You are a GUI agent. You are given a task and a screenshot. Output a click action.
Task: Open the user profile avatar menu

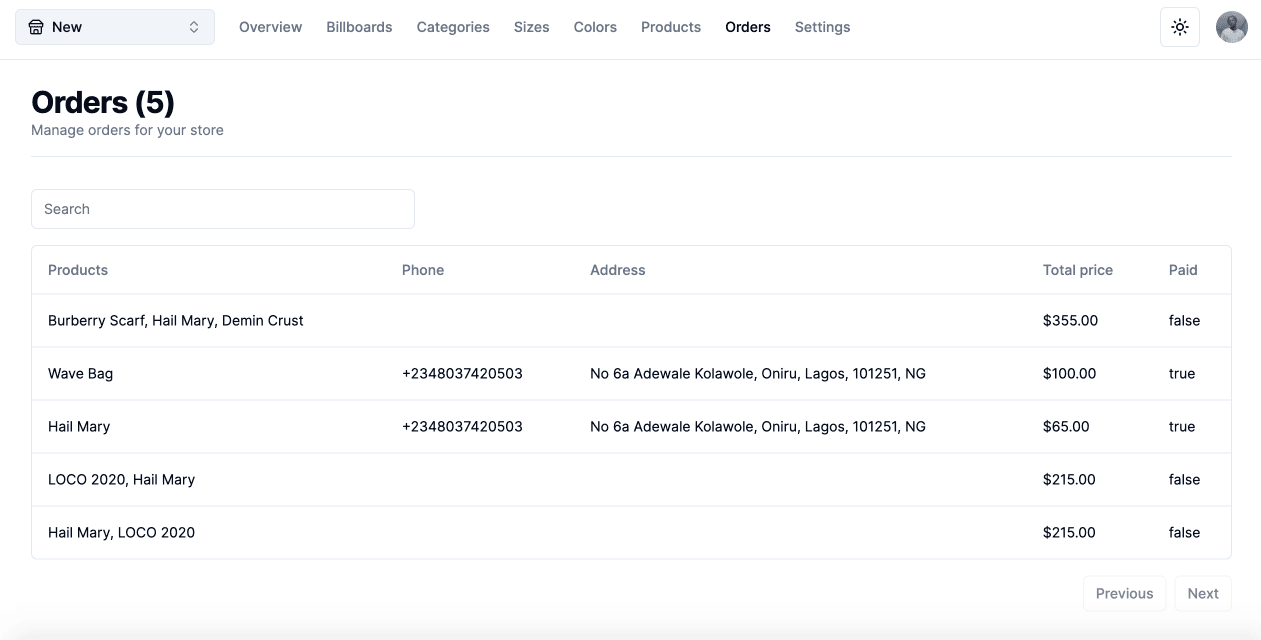(1231, 27)
